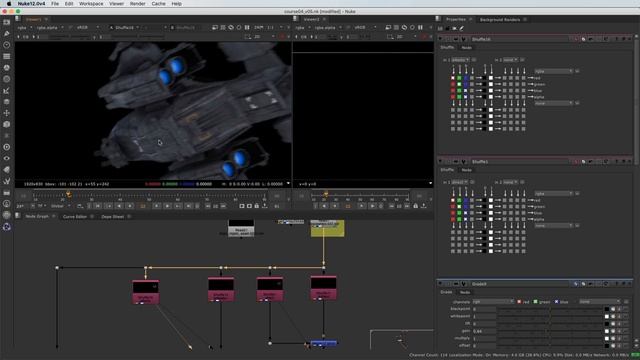Open the Image nodes icon in left toolbar
Screen dimensions: 640x360
pos(7,22)
